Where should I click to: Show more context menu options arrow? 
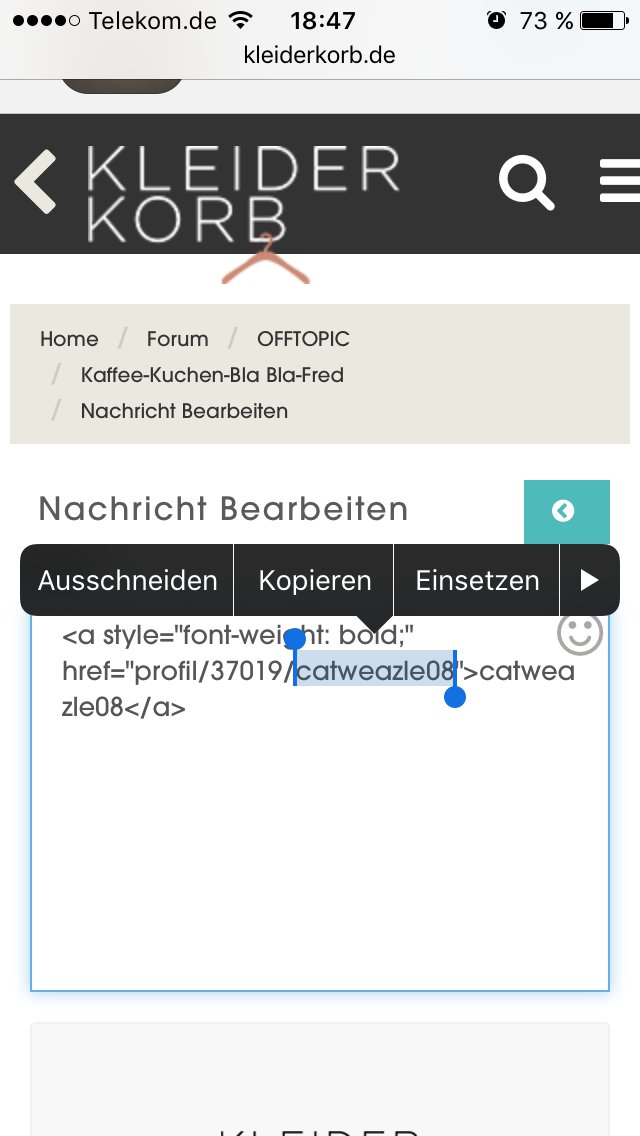coord(589,580)
